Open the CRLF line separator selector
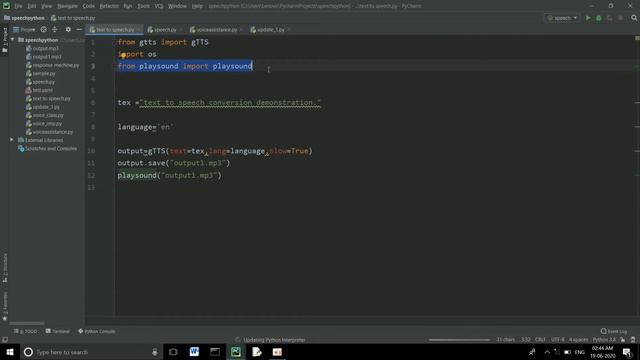Image resolution: width=640 pixels, height=360 pixels. (540, 340)
